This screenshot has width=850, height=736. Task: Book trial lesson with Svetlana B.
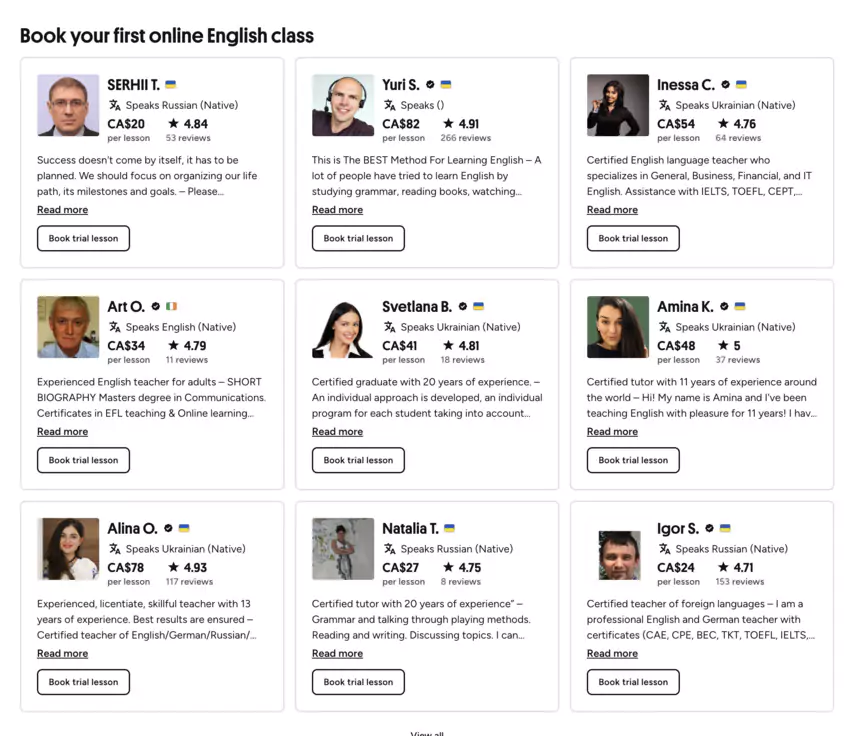(358, 460)
